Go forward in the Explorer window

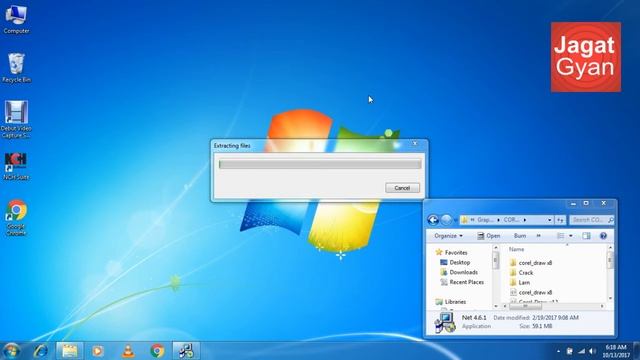447,220
